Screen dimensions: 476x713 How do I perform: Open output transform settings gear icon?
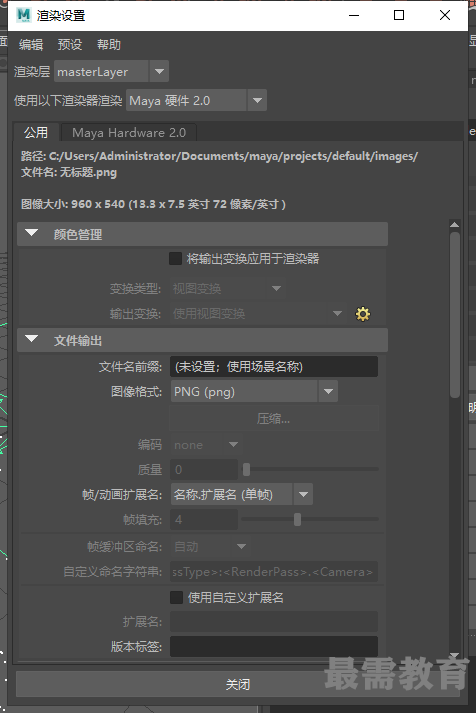pyautogui.click(x=362, y=314)
